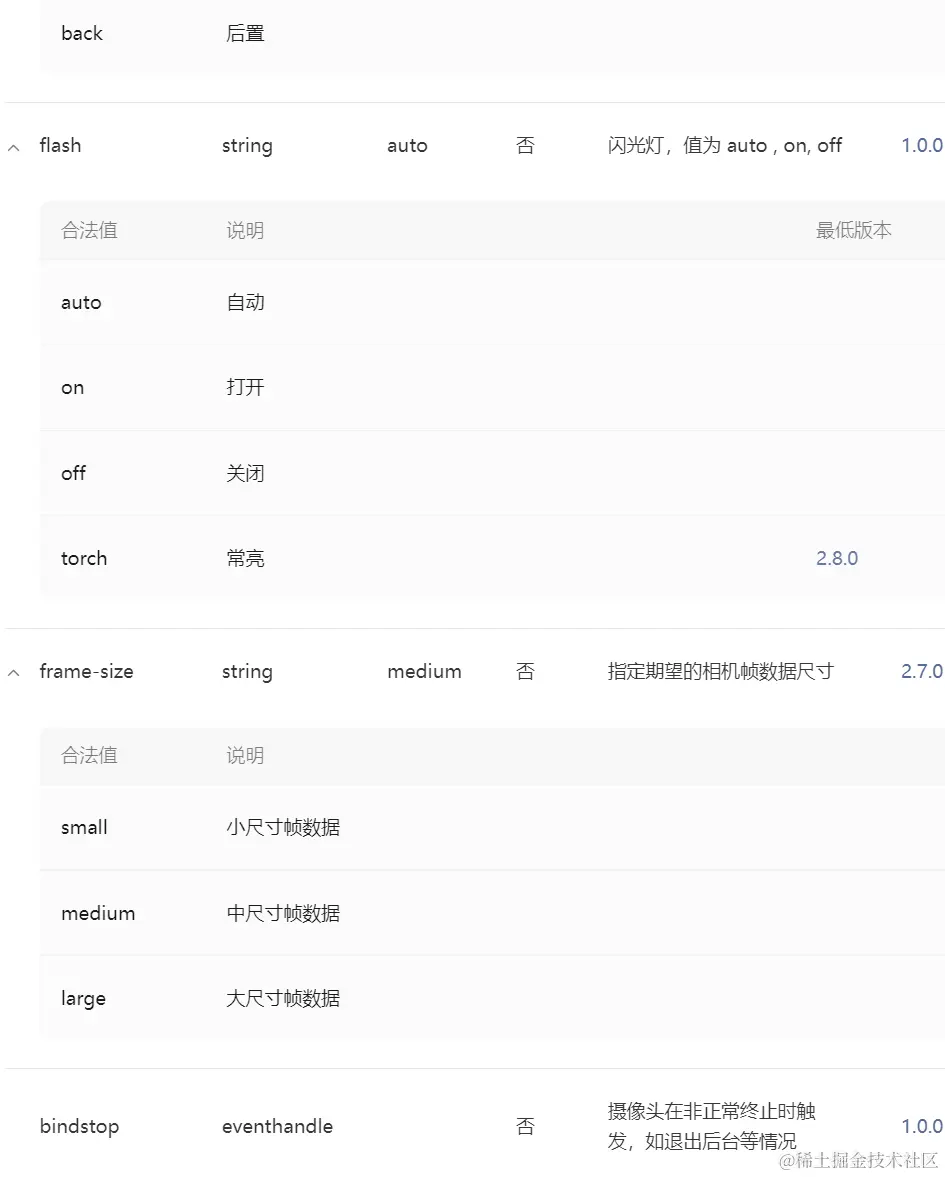
Task: Select the 'auto' legal value cell
Action: [81, 303]
